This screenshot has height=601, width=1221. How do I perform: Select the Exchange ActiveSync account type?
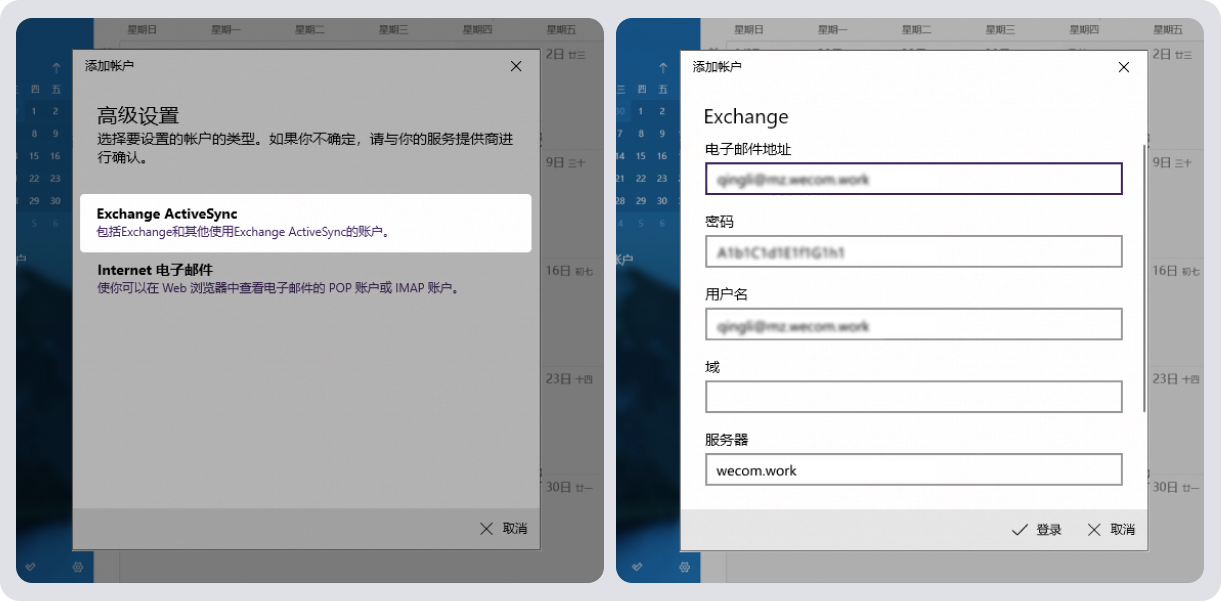(x=305, y=222)
